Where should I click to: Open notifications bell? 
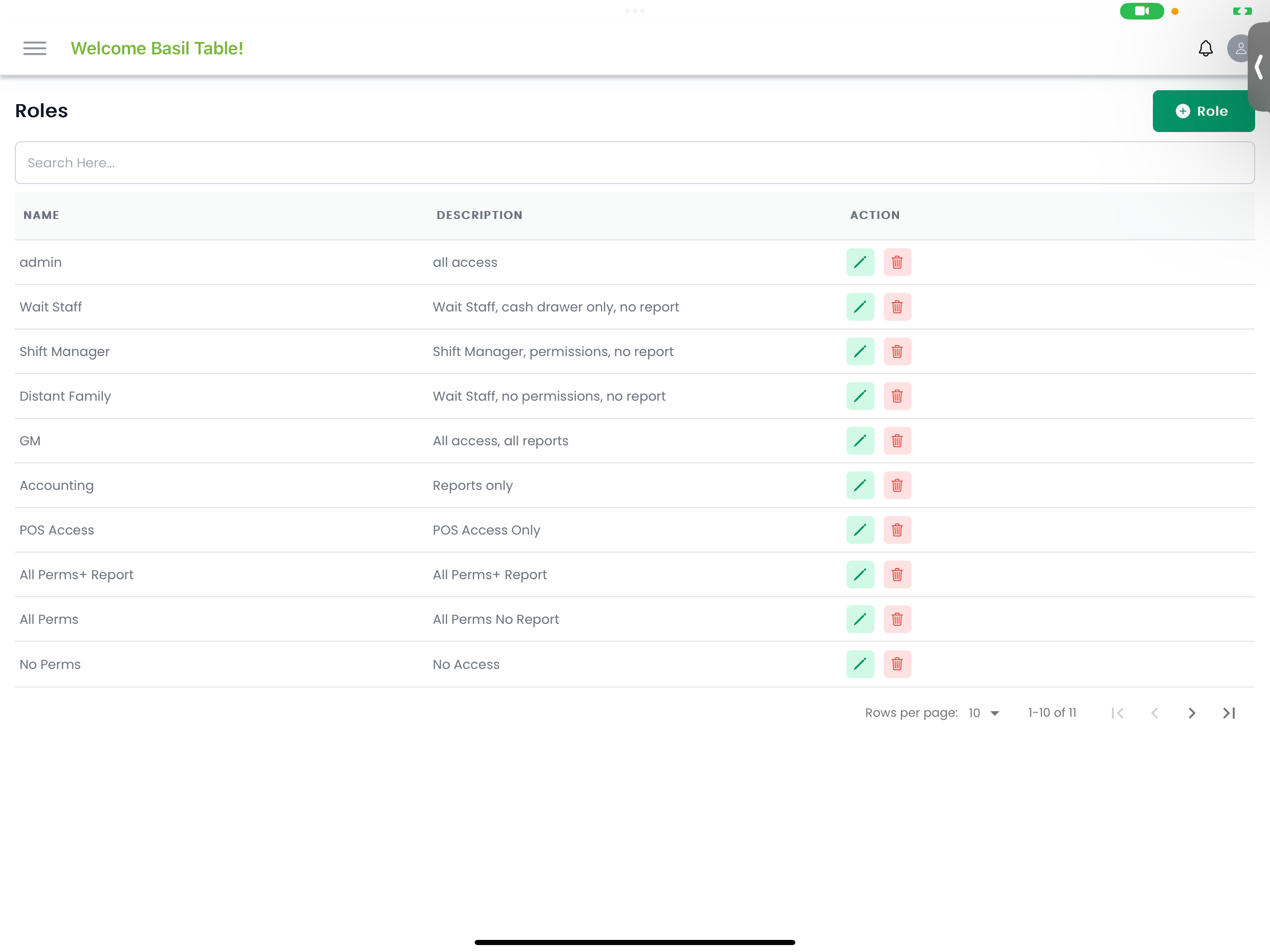click(x=1205, y=48)
